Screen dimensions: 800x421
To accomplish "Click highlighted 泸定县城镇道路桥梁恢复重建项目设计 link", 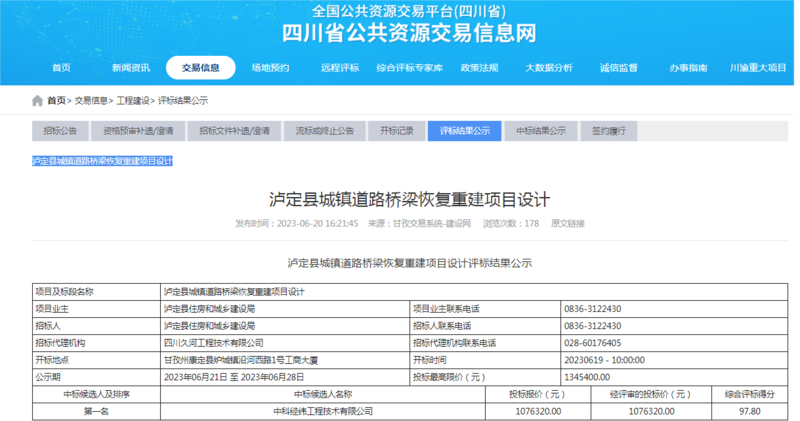I will click(102, 161).
